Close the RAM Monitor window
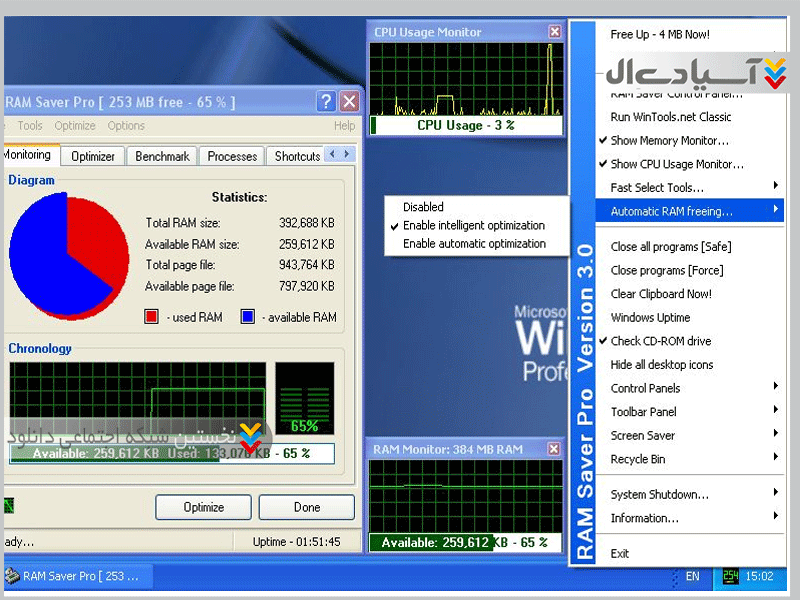800x600 pixels. coord(555,449)
